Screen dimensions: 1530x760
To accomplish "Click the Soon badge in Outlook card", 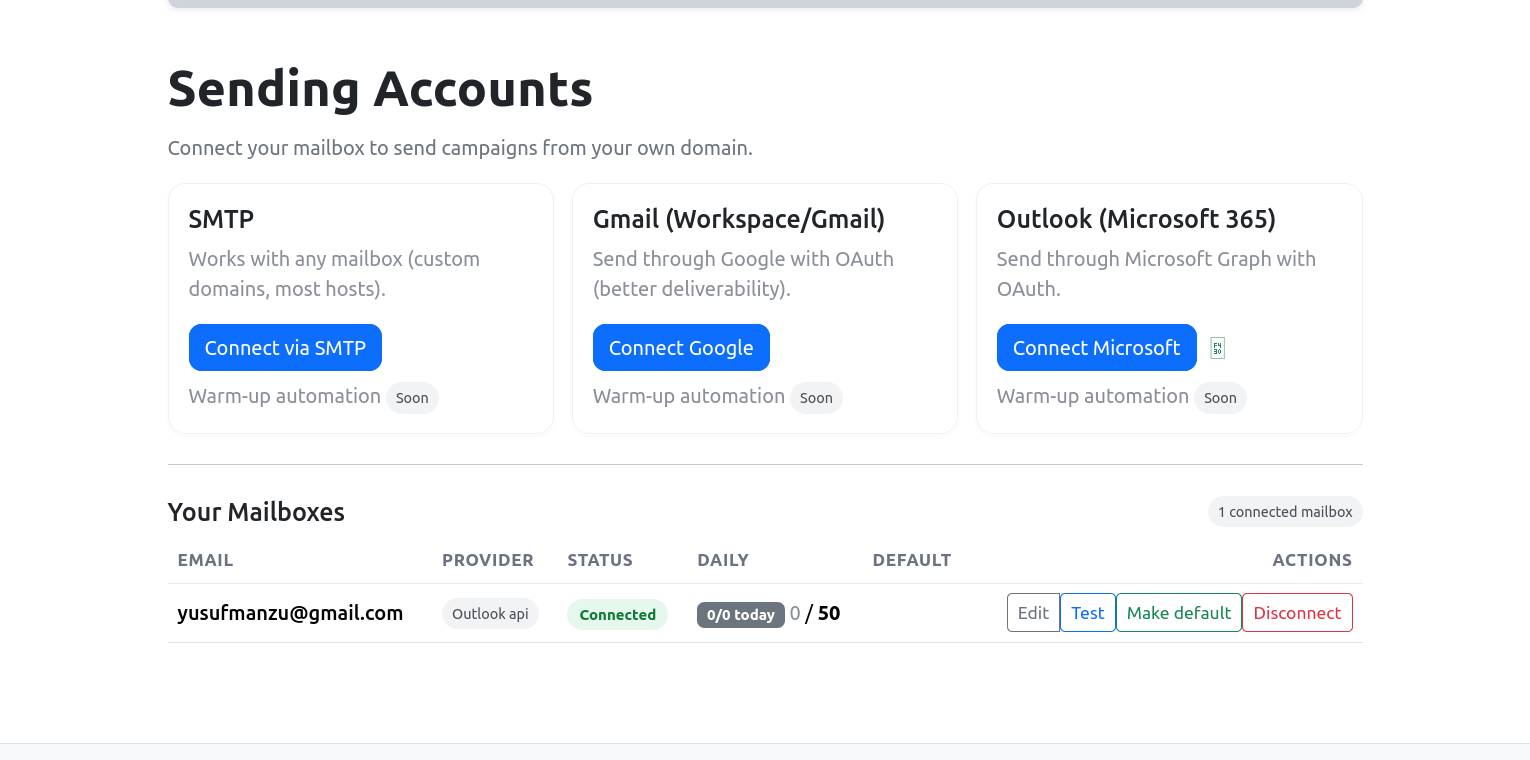I will coord(1220,398).
